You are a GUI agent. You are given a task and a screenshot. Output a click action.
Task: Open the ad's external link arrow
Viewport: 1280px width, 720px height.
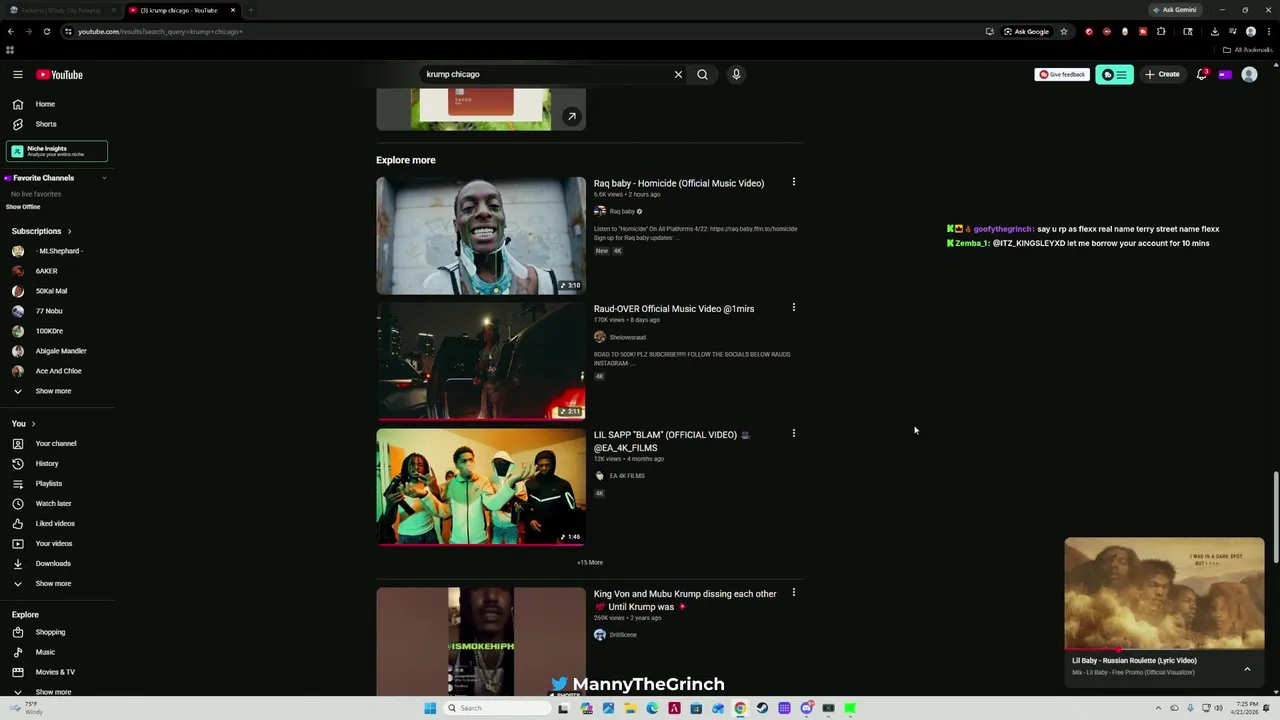571,116
